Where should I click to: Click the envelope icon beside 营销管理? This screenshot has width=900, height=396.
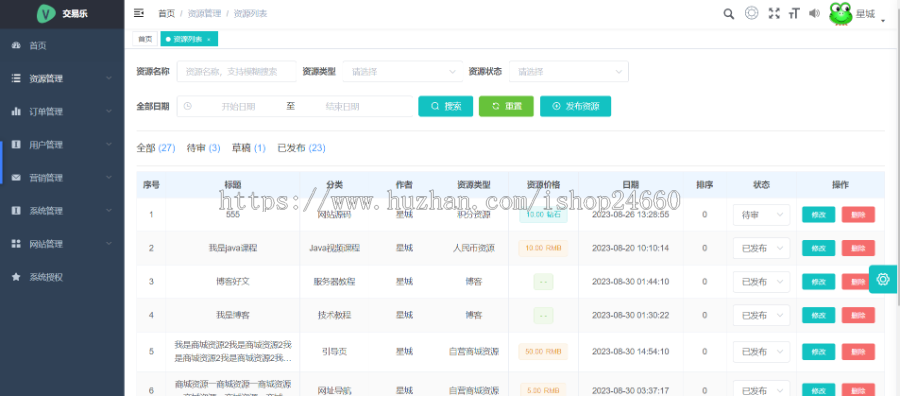coord(16,177)
